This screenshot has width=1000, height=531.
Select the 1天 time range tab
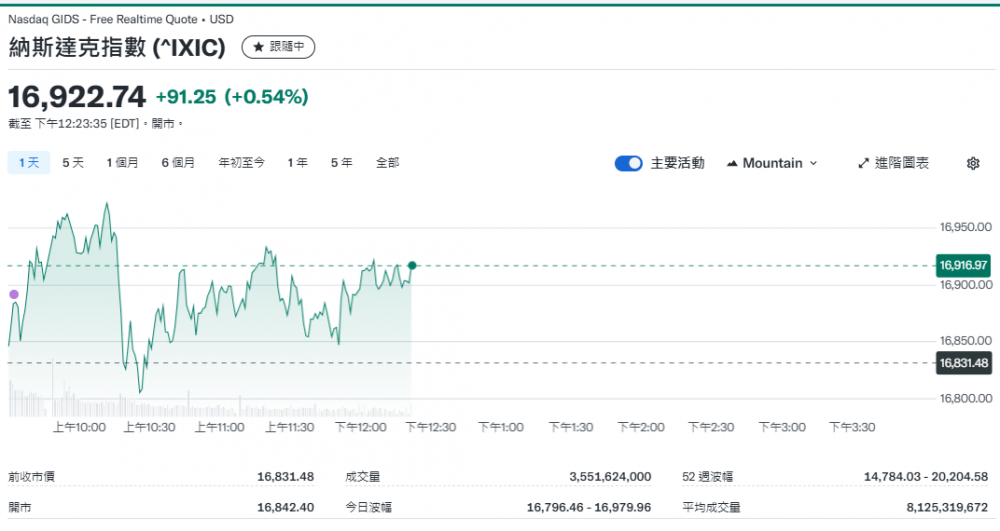(x=28, y=162)
